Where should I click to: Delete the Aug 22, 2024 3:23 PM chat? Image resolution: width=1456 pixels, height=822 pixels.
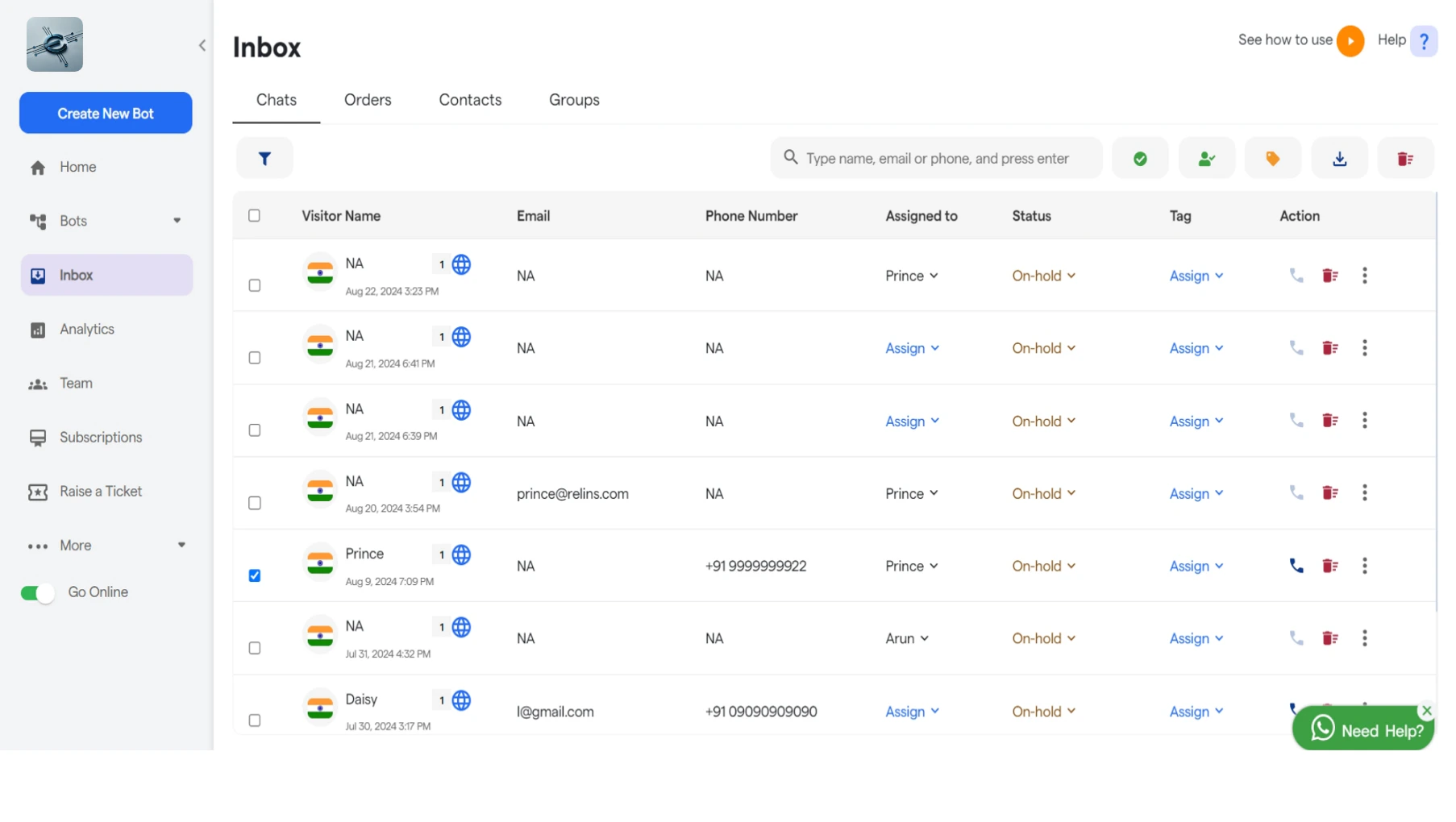point(1330,276)
